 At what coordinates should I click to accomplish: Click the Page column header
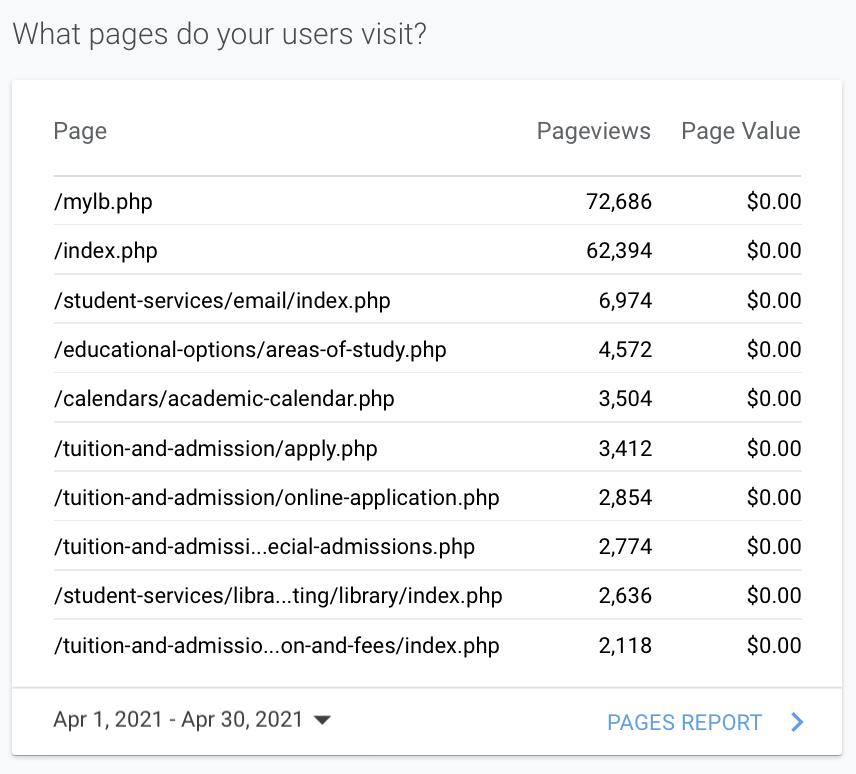click(80, 132)
